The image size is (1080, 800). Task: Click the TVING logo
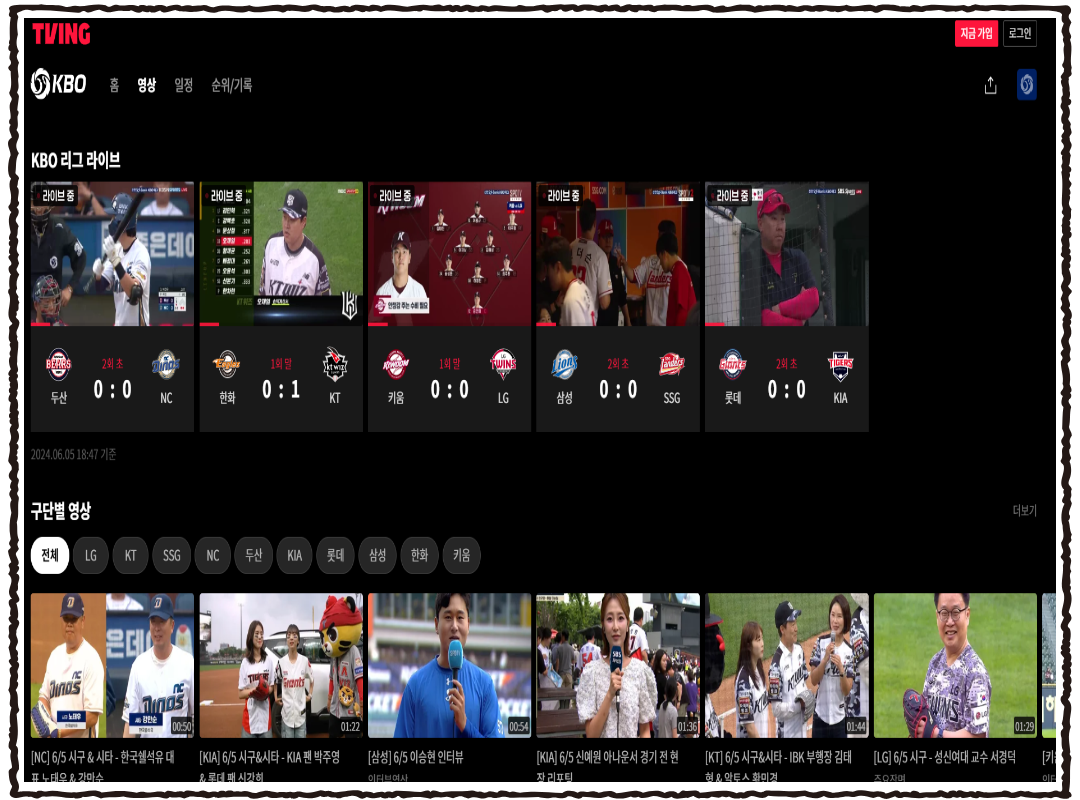pos(61,34)
